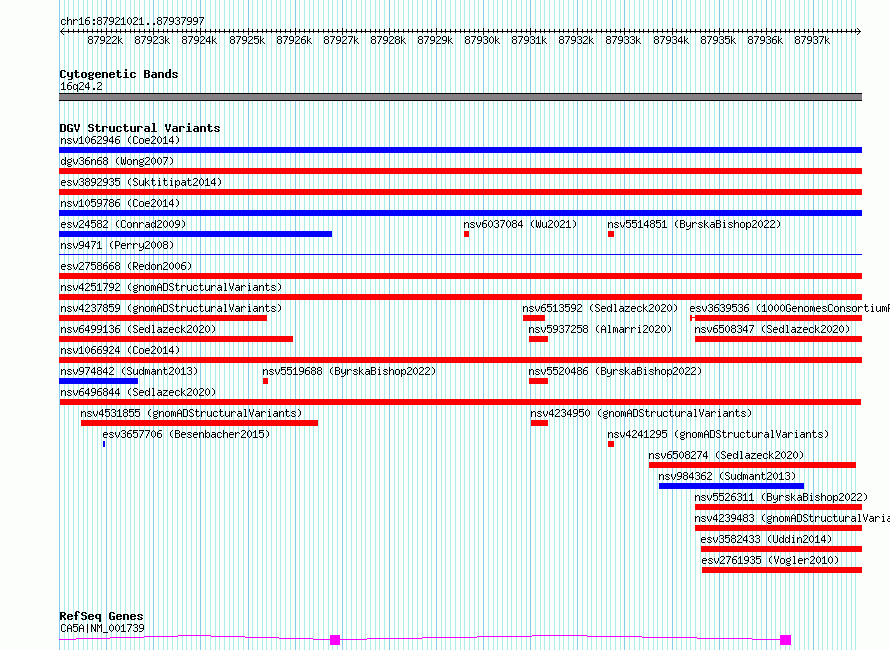This screenshot has height=650, width=890.
Task: Open variant nsv1062946 (Coe2014)
Action: [120, 140]
